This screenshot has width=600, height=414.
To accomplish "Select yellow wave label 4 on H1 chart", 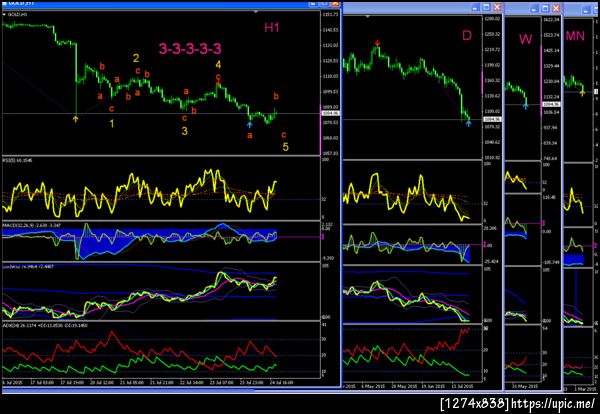I will (218, 64).
